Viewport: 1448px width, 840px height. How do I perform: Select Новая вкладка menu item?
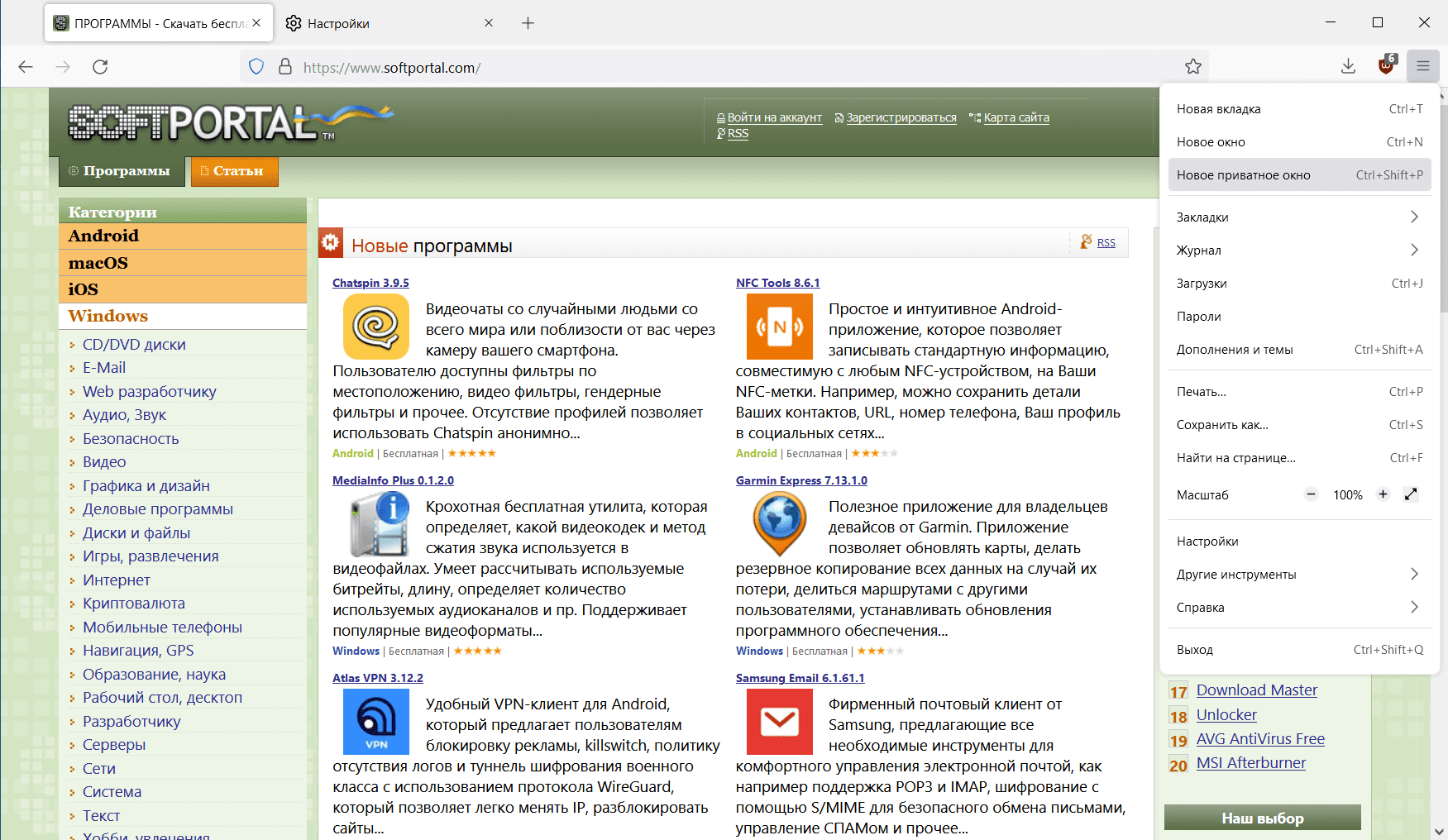pos(1299,108)
